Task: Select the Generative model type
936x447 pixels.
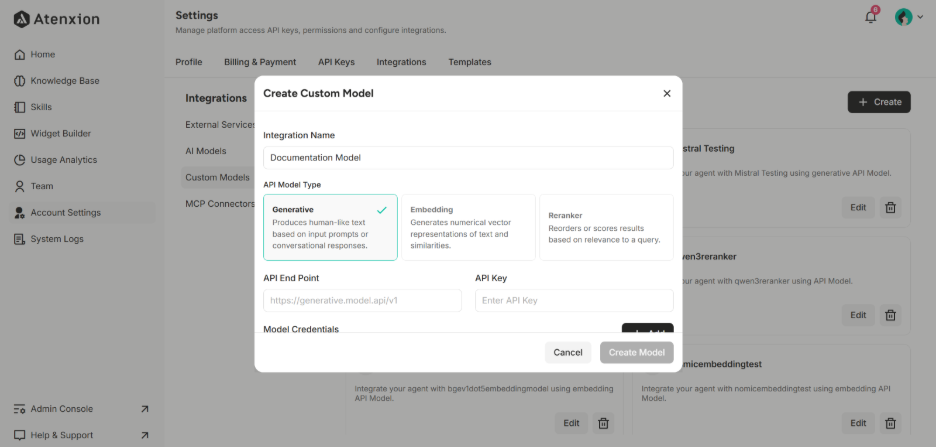Action: [330, 227]
